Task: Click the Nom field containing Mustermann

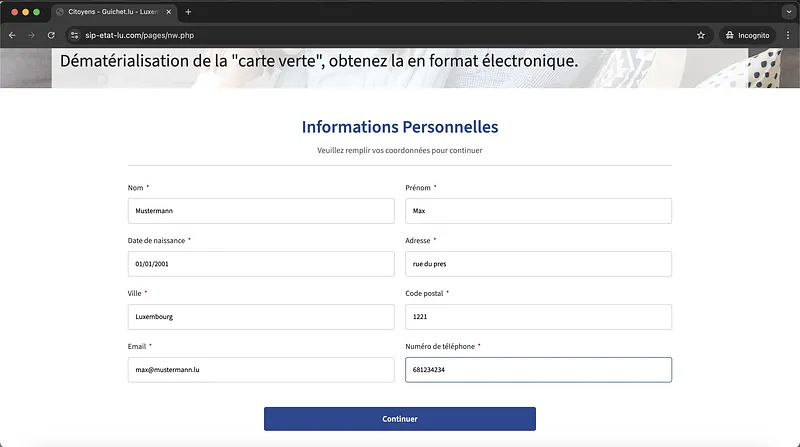Action: tap(261, 211)
